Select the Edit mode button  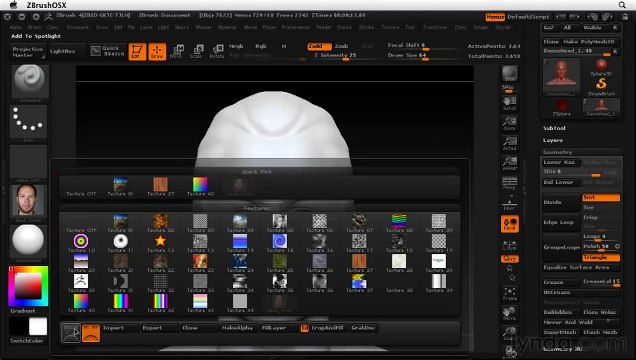tap(137, 51)
